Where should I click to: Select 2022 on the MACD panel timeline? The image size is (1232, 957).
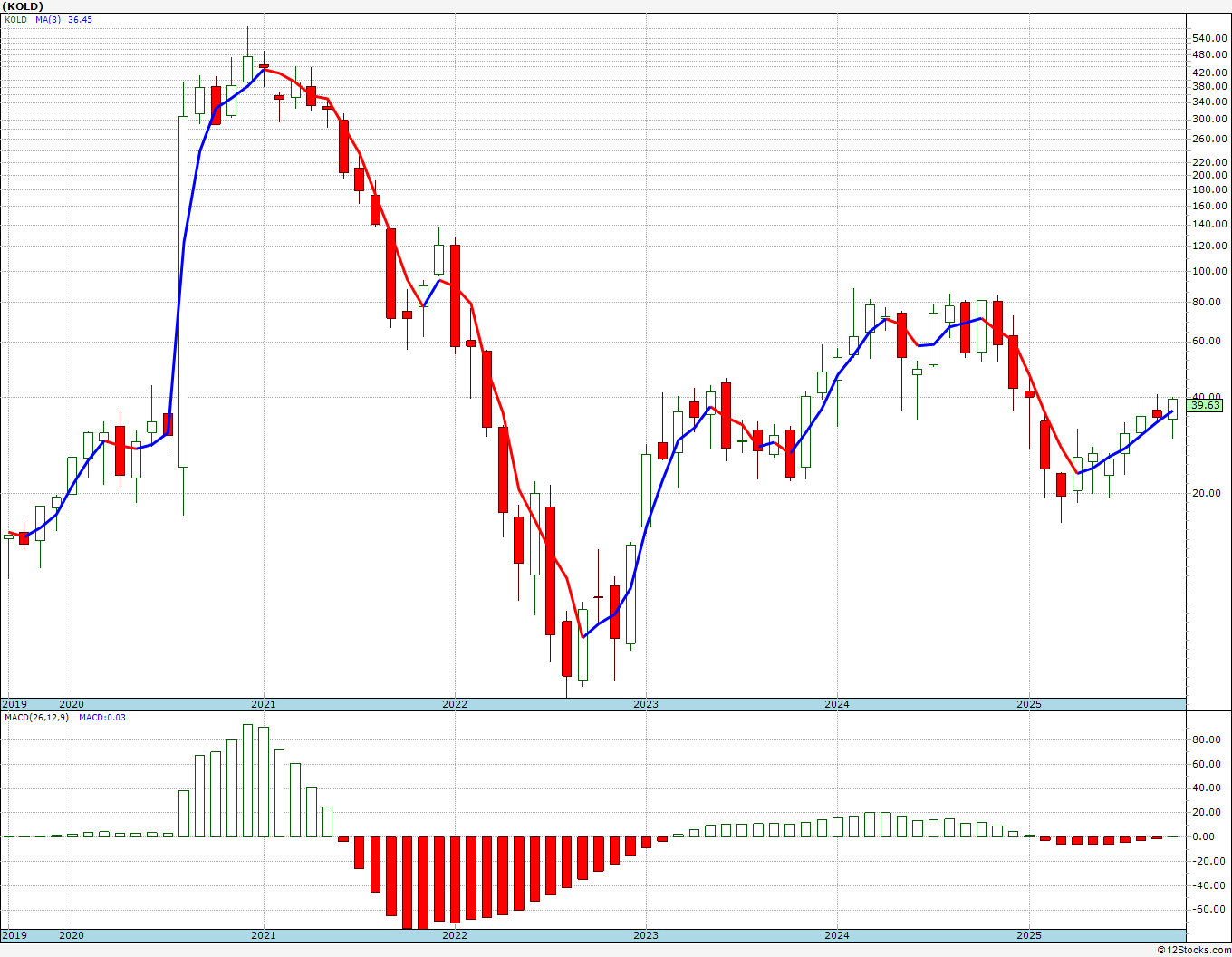click(454, 935)
